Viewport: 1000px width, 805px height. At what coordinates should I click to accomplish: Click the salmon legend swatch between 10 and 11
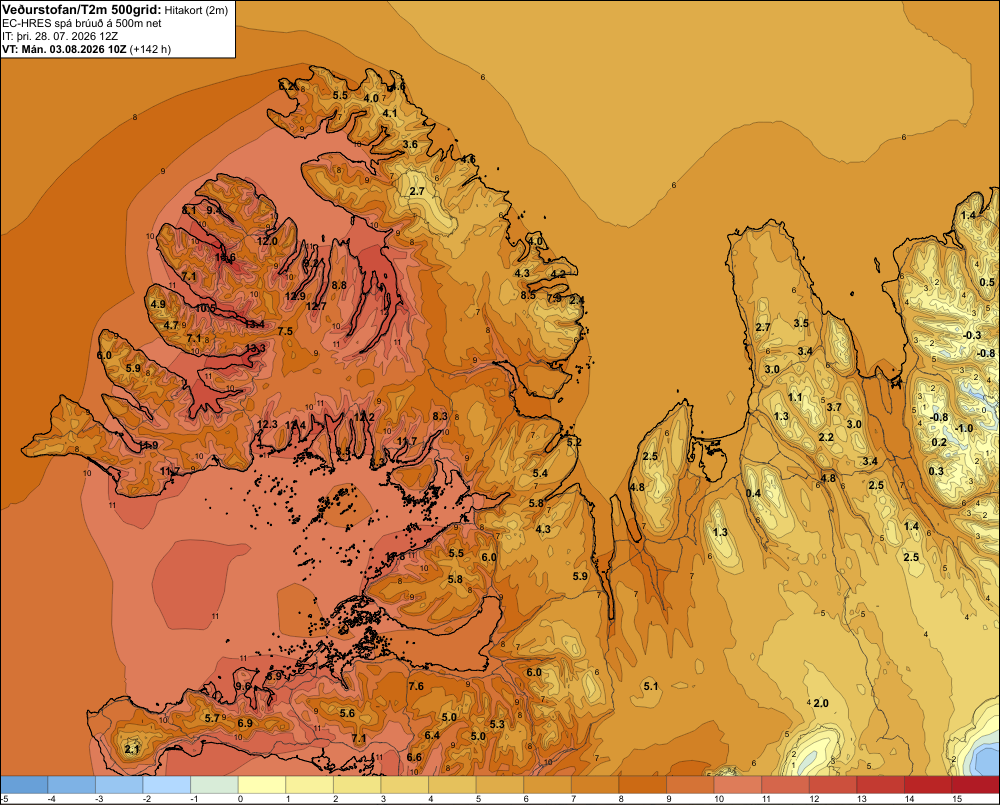point(737,785)
